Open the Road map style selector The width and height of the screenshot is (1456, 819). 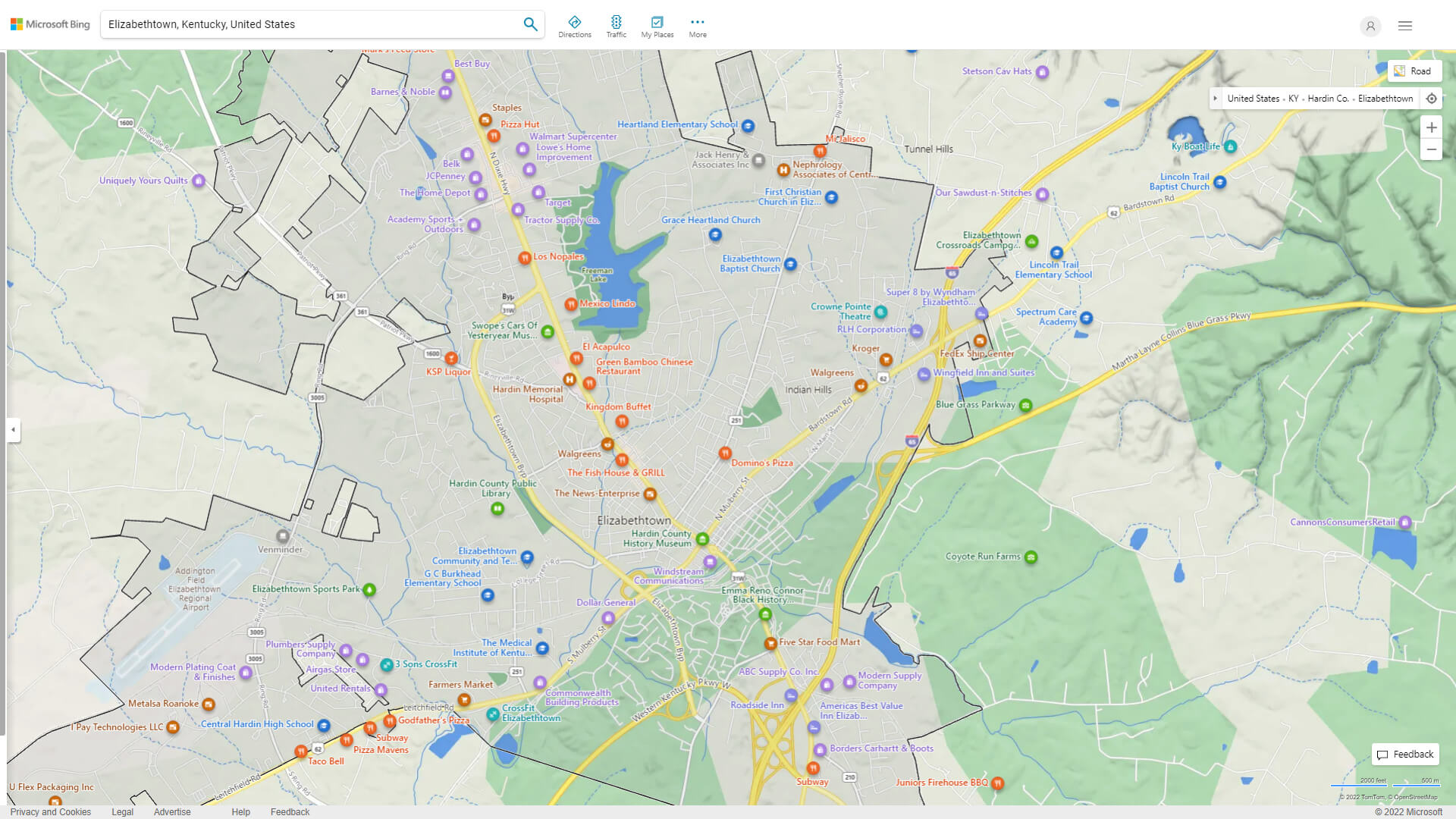coord(1415,71)
